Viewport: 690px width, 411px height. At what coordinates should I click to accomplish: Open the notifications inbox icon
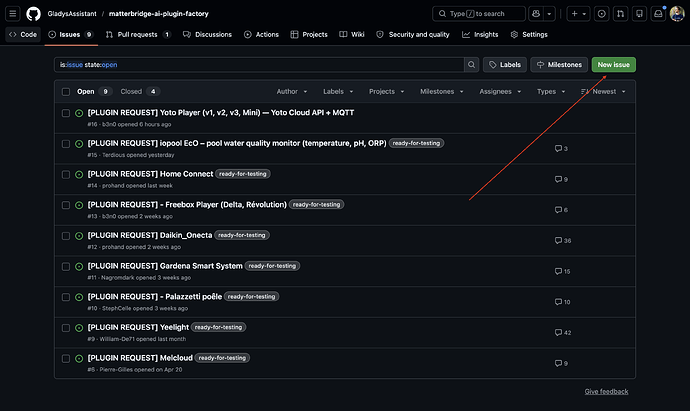(x=658, y=14)
